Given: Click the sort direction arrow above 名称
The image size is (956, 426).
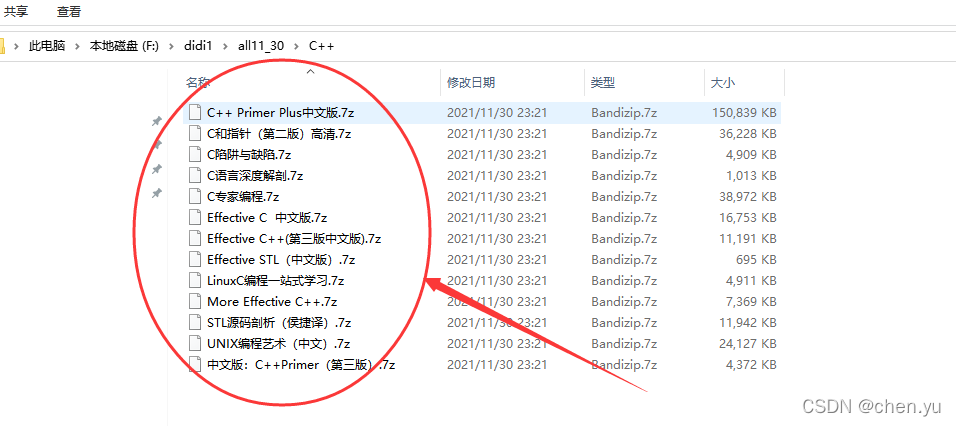Looking at the screenshot, I should tap(310, 71).
